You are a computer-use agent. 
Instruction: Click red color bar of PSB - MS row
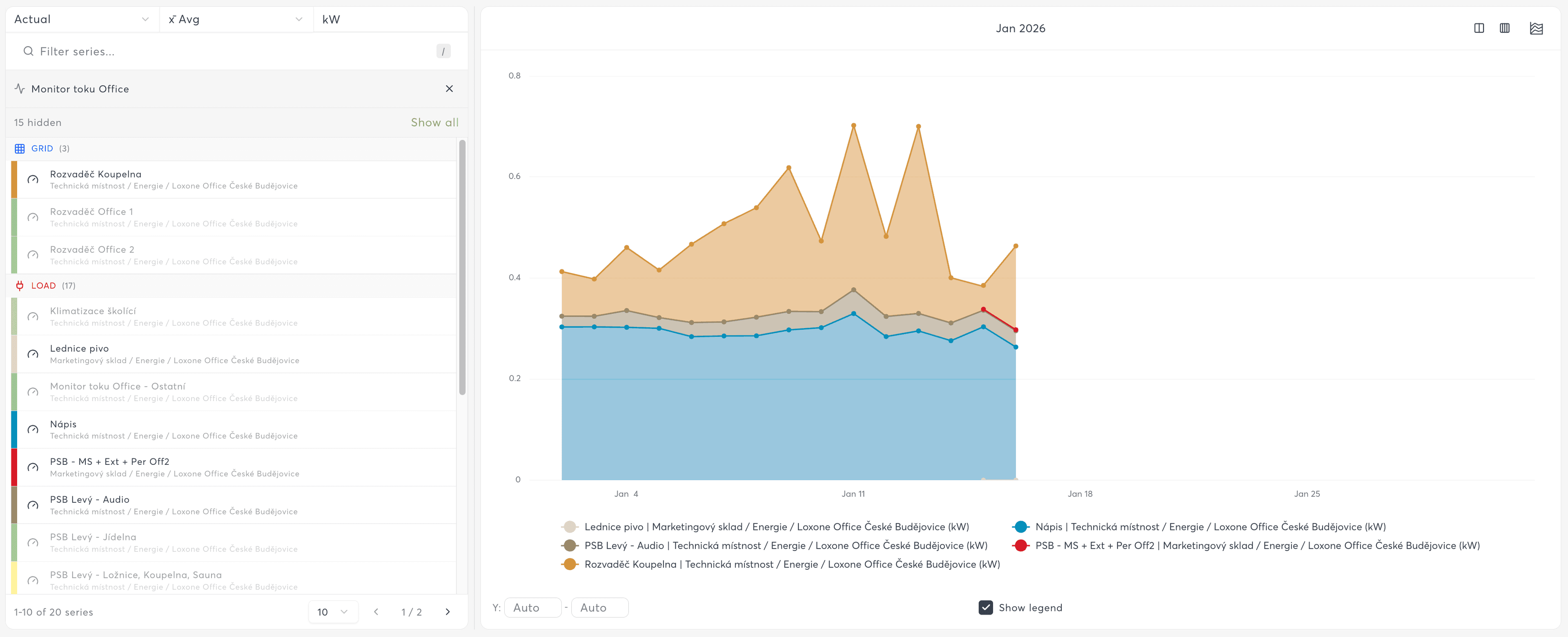[x=14, y=467]
